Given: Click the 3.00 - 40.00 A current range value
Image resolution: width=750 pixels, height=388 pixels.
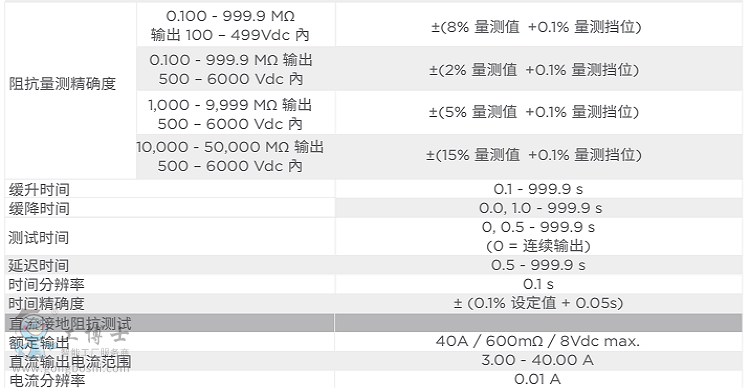Looking at the screenshot, I should pos(538,360).
